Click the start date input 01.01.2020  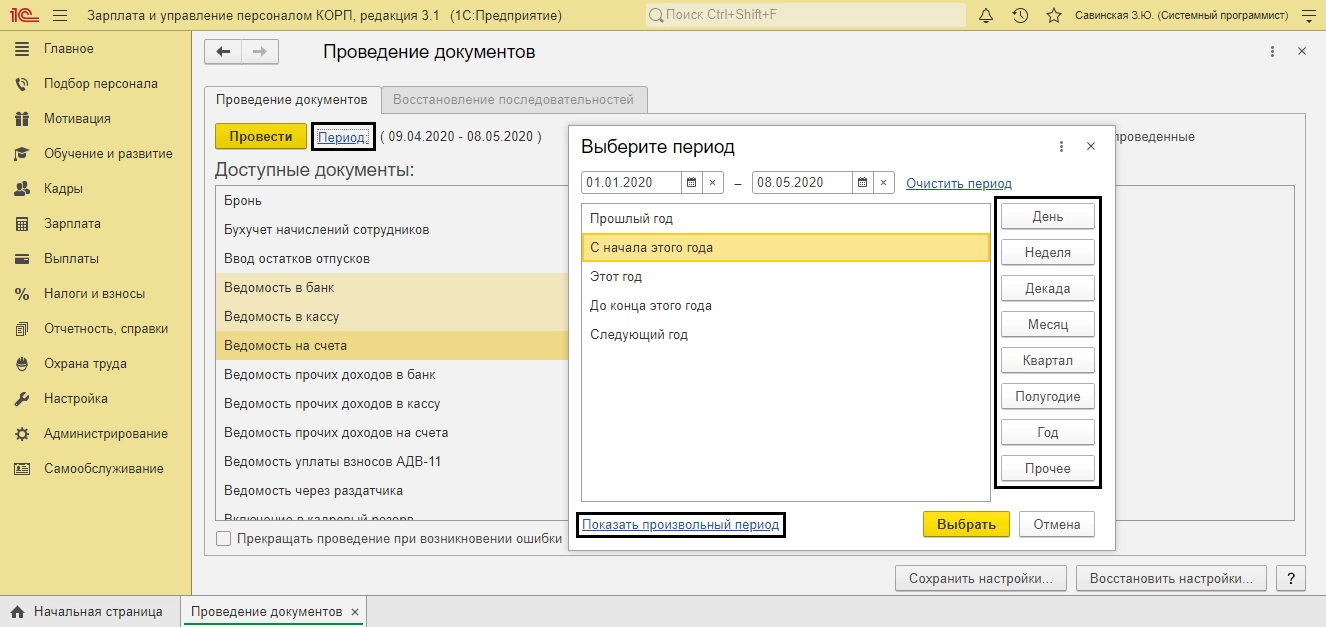pos(631,183)
